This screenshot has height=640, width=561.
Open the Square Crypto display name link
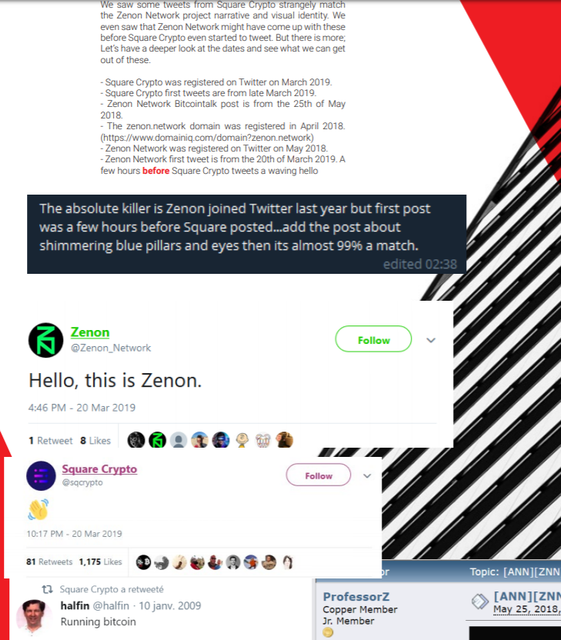99,469
